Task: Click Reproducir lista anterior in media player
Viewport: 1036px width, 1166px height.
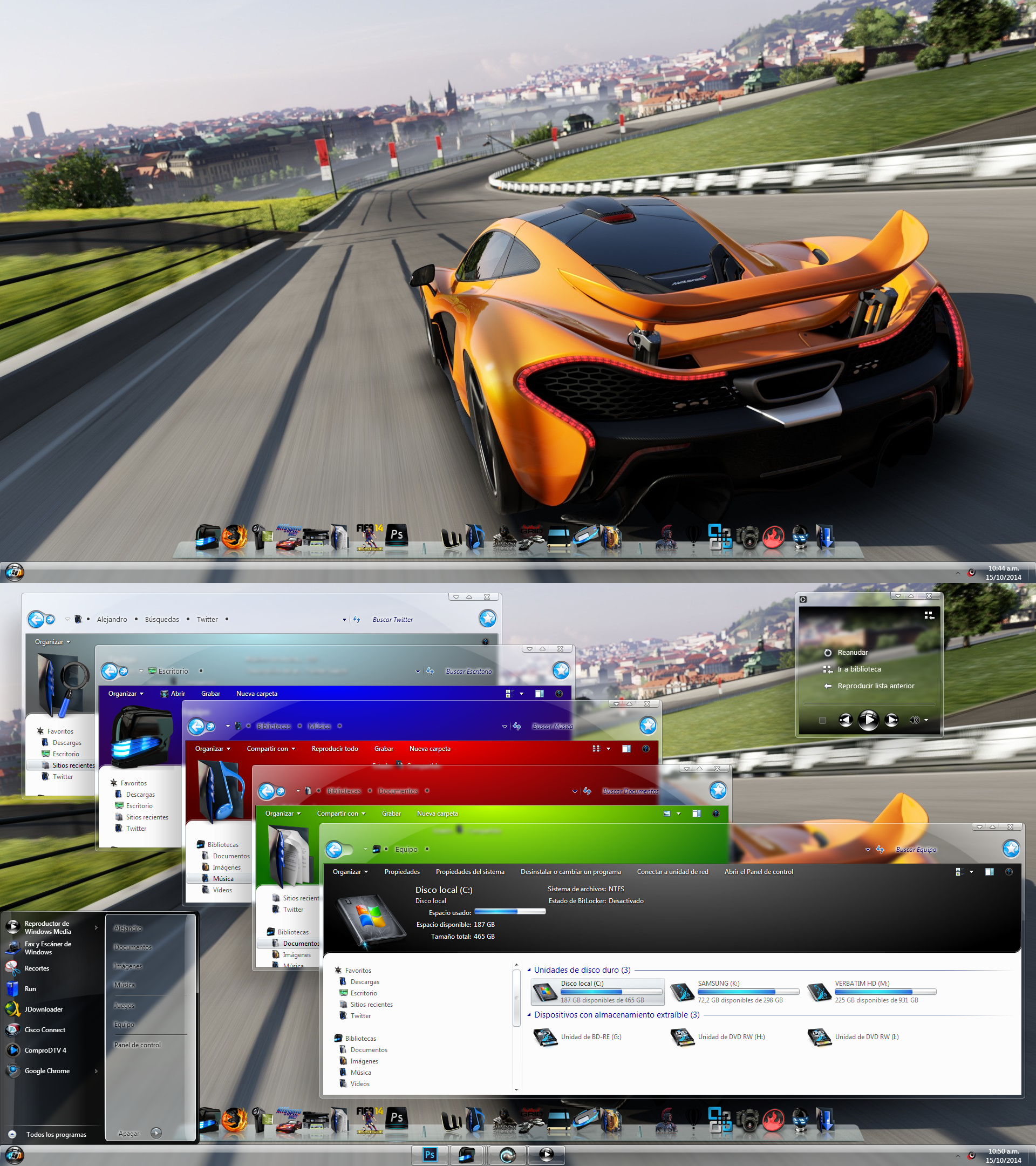Action: pyautogui.click(x=875, y=686)
